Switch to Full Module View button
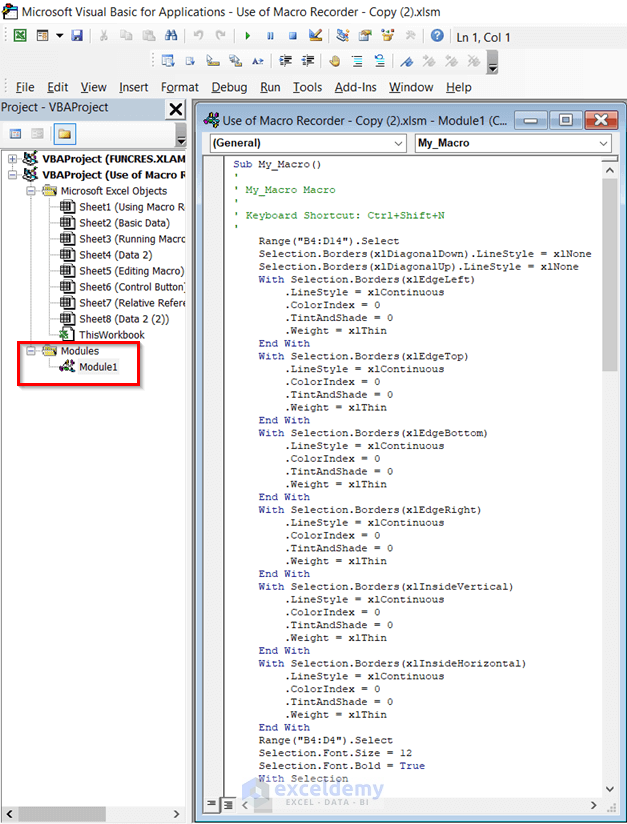This screenshot has height=824, width=627. (x=227, y=805)
